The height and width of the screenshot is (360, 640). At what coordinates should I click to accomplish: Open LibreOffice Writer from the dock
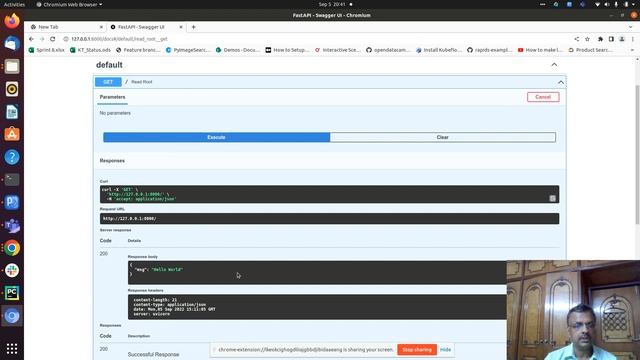click(x=12, y=112)
